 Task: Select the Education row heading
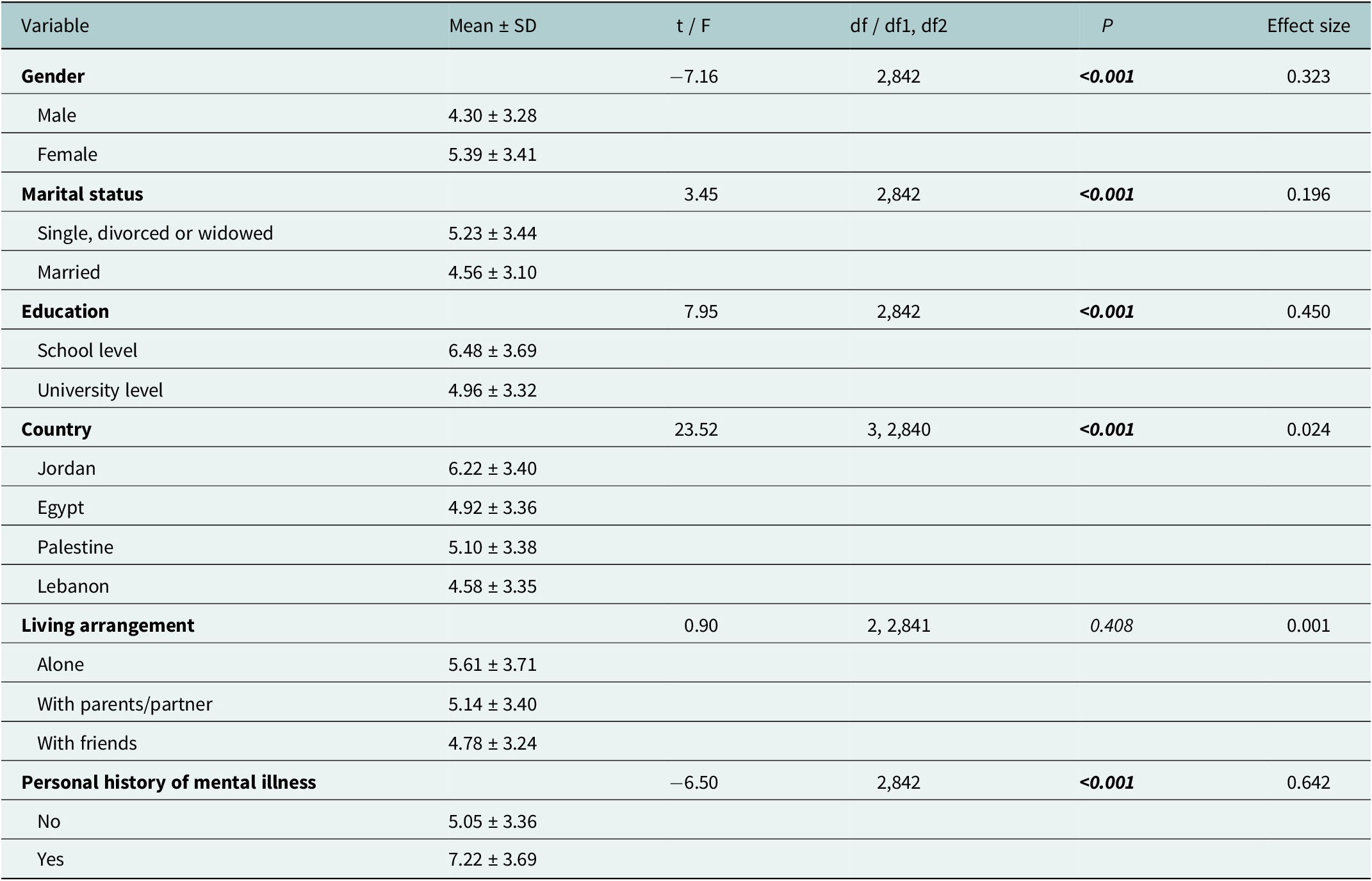tap(65, 311)
